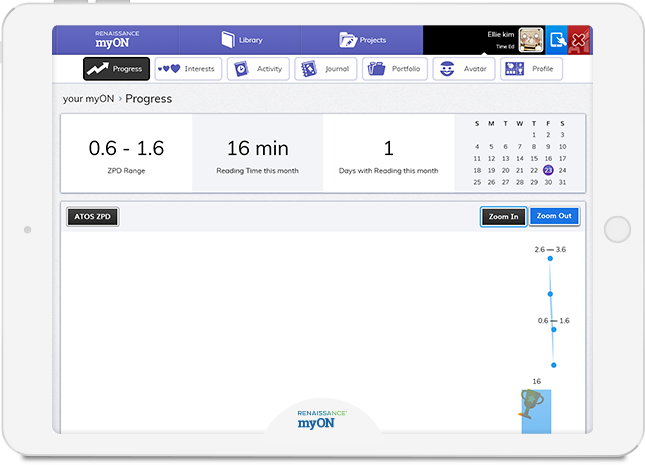Viewport: 645px width, 465px height.
Task: Click the ZPD Range 0.6 - 1.6 value
Action: (126, 148)
